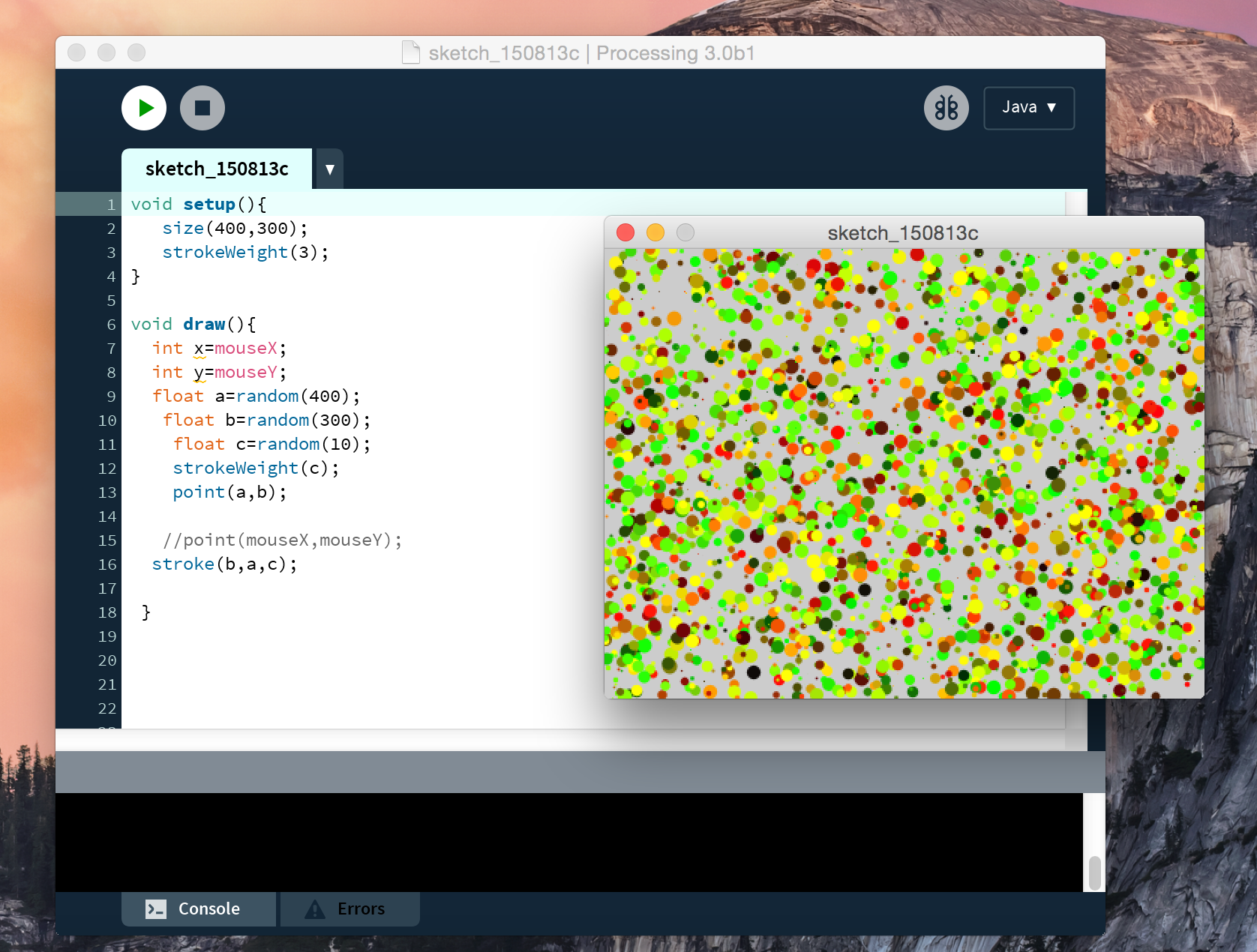Open the Errors tab
The image size is (1257, 952).
[x=349, y=909]
